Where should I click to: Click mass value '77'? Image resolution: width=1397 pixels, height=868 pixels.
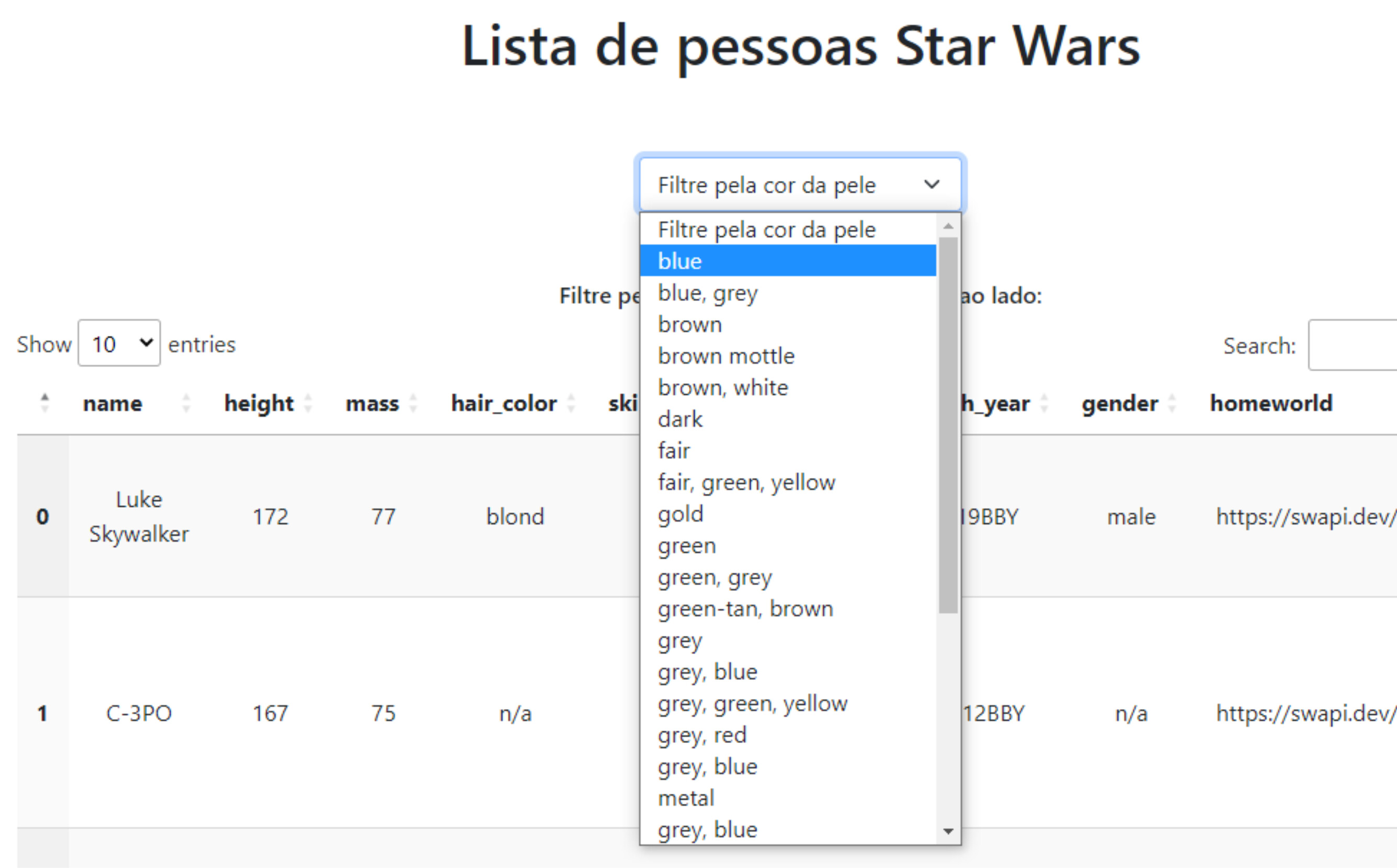(x=383, y=517)
